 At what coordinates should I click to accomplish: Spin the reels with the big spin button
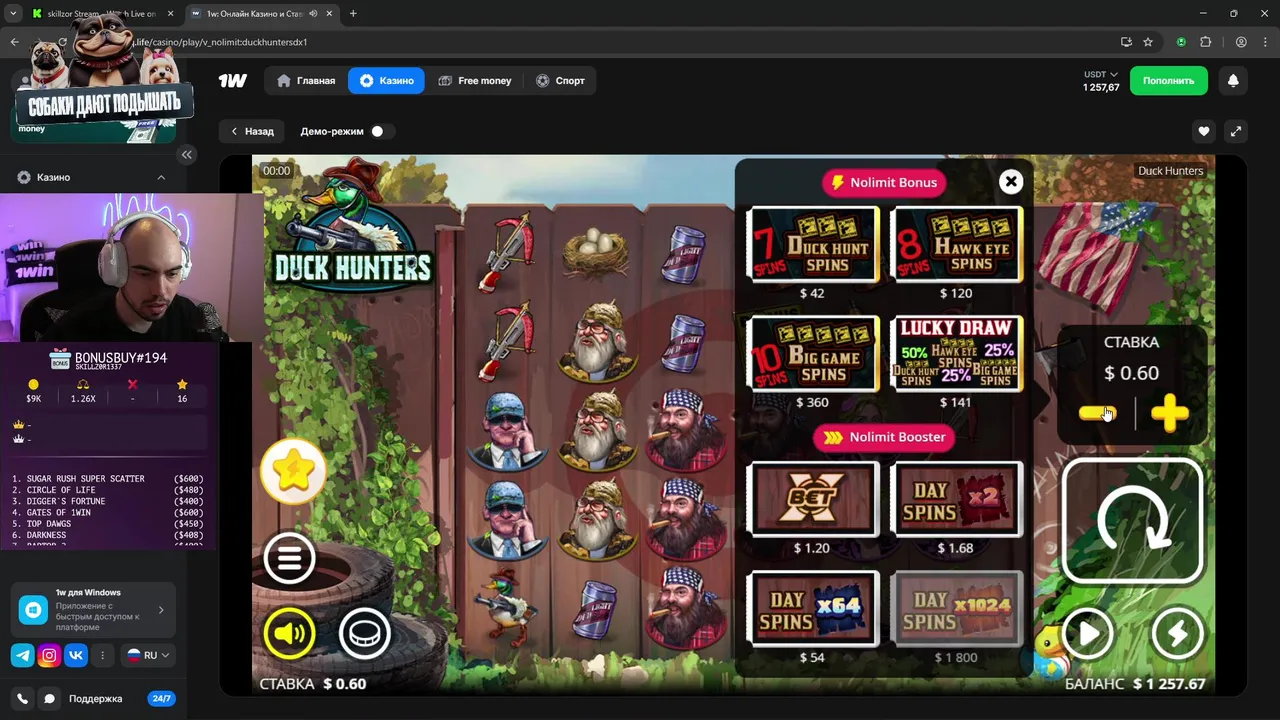point(1132,521)
